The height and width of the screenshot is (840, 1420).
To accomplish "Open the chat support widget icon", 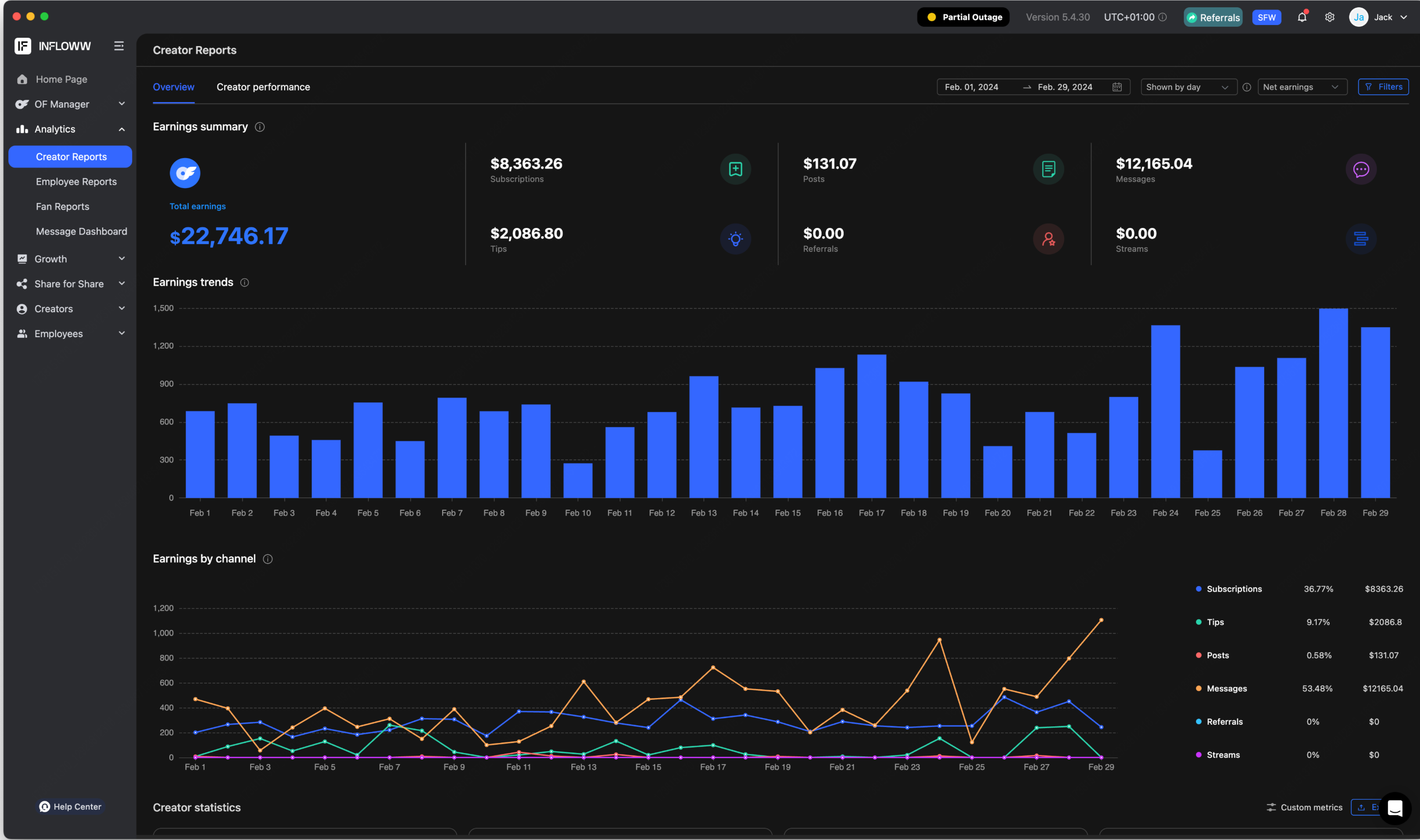I will point(1394,808).
